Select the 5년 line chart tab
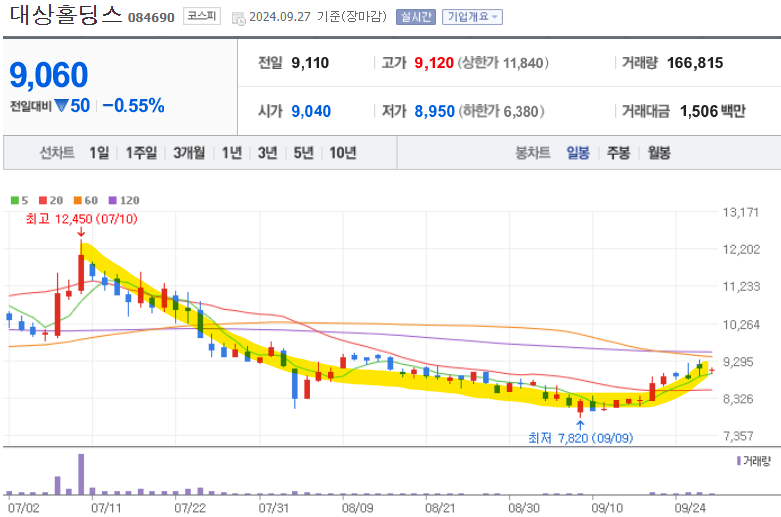The image size is (781, 517). pos(303,152)
